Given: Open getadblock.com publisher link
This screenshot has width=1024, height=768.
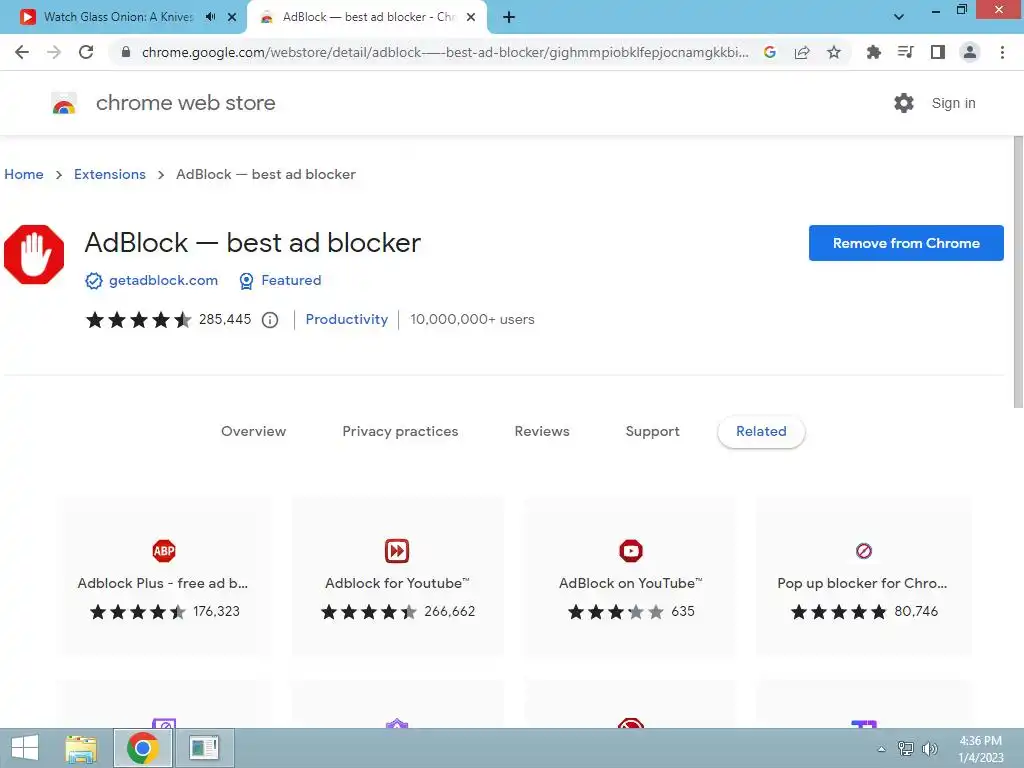Looking at the screenshot, I should [x=163, y=281].
